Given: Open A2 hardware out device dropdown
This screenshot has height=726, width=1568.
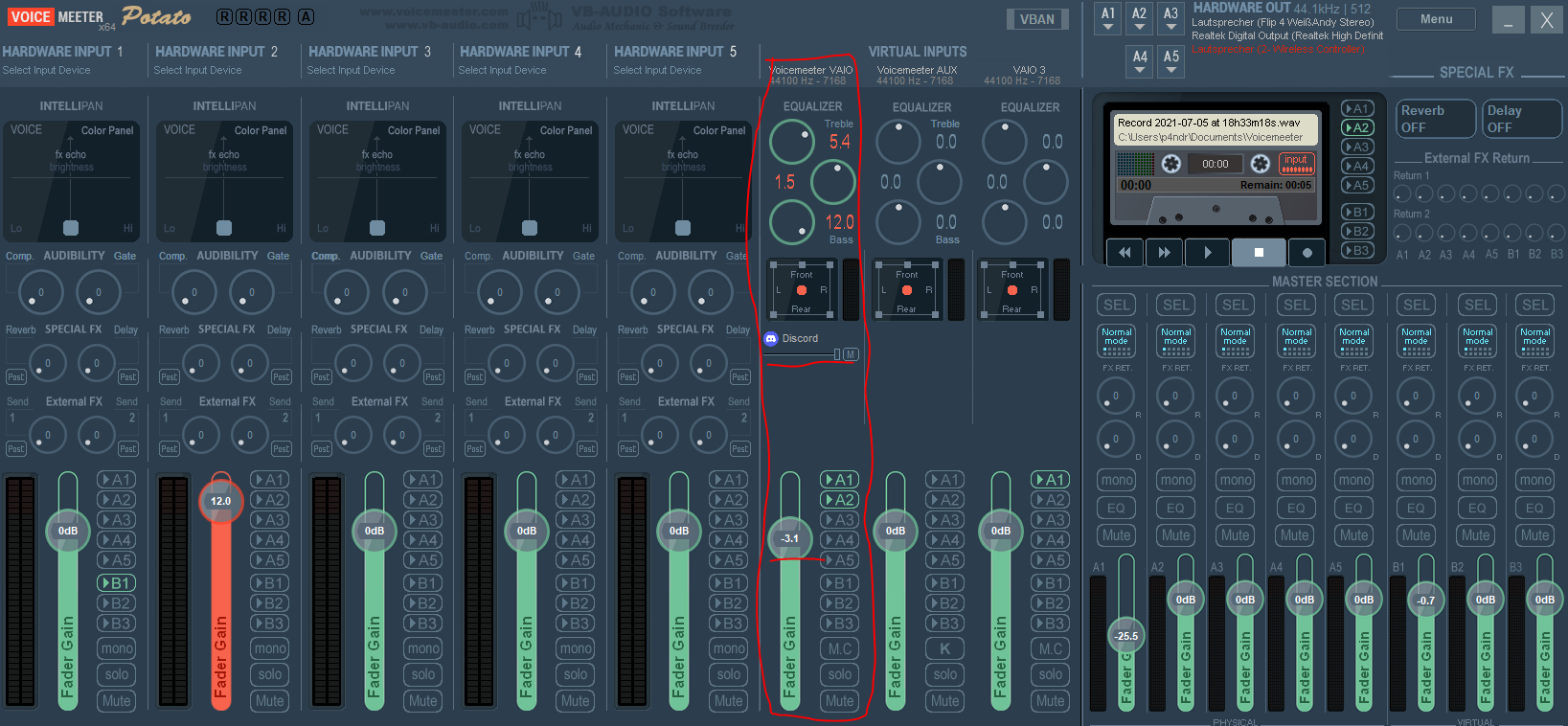Looking at the screenshot, I should click(x=1139, y=18).
